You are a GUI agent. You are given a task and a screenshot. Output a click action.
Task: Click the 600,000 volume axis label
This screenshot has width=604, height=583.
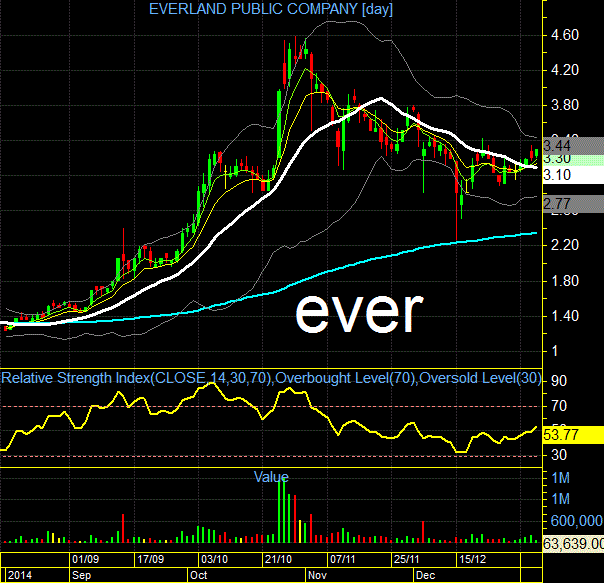tap(577, 521)
